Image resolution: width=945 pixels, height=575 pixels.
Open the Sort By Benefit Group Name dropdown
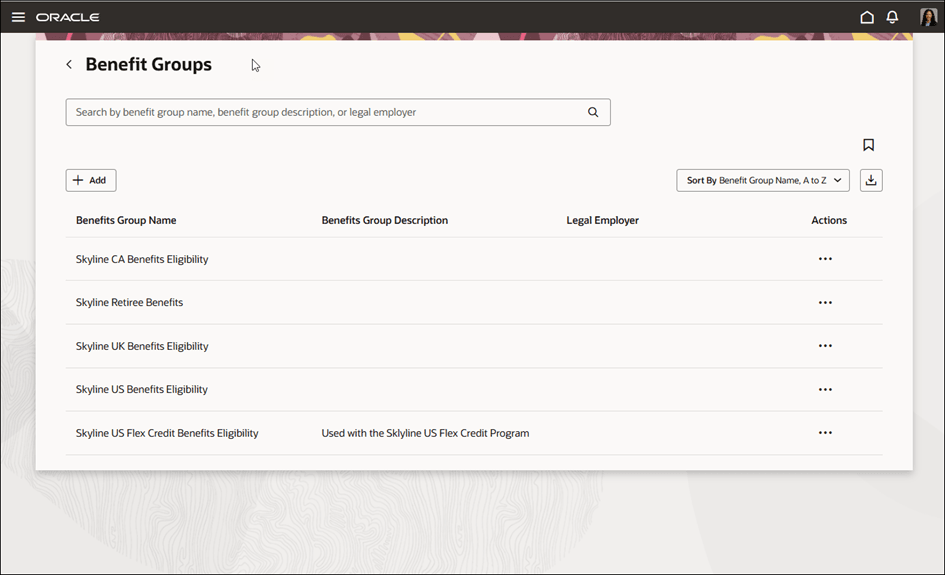tap(763, 180)
